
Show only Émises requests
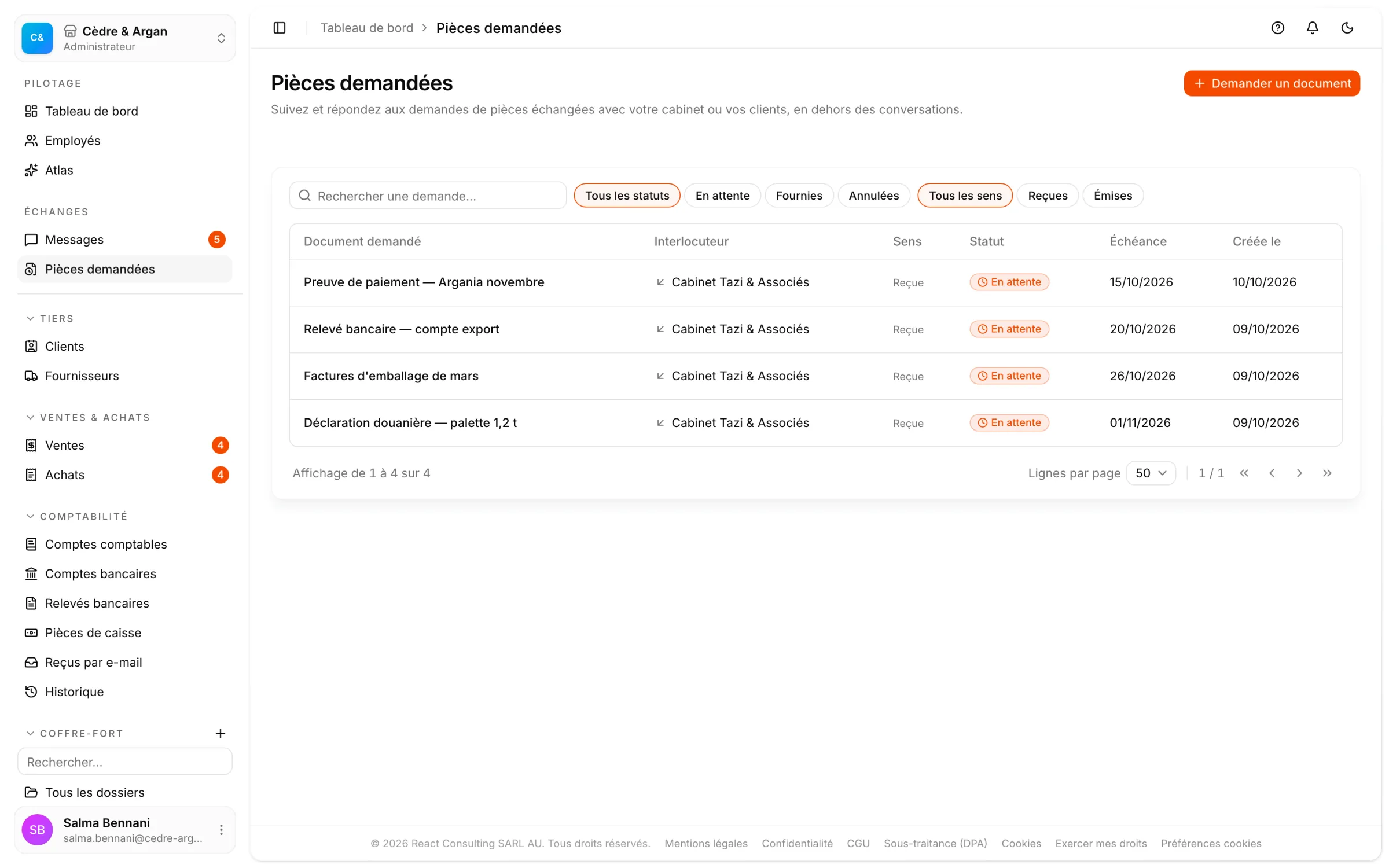[x=1112, y=196]
